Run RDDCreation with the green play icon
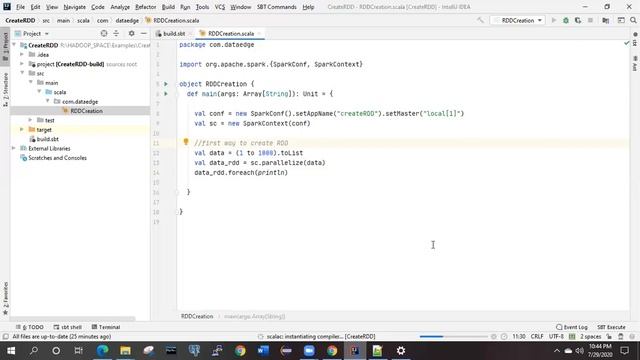 pos(554,20)
